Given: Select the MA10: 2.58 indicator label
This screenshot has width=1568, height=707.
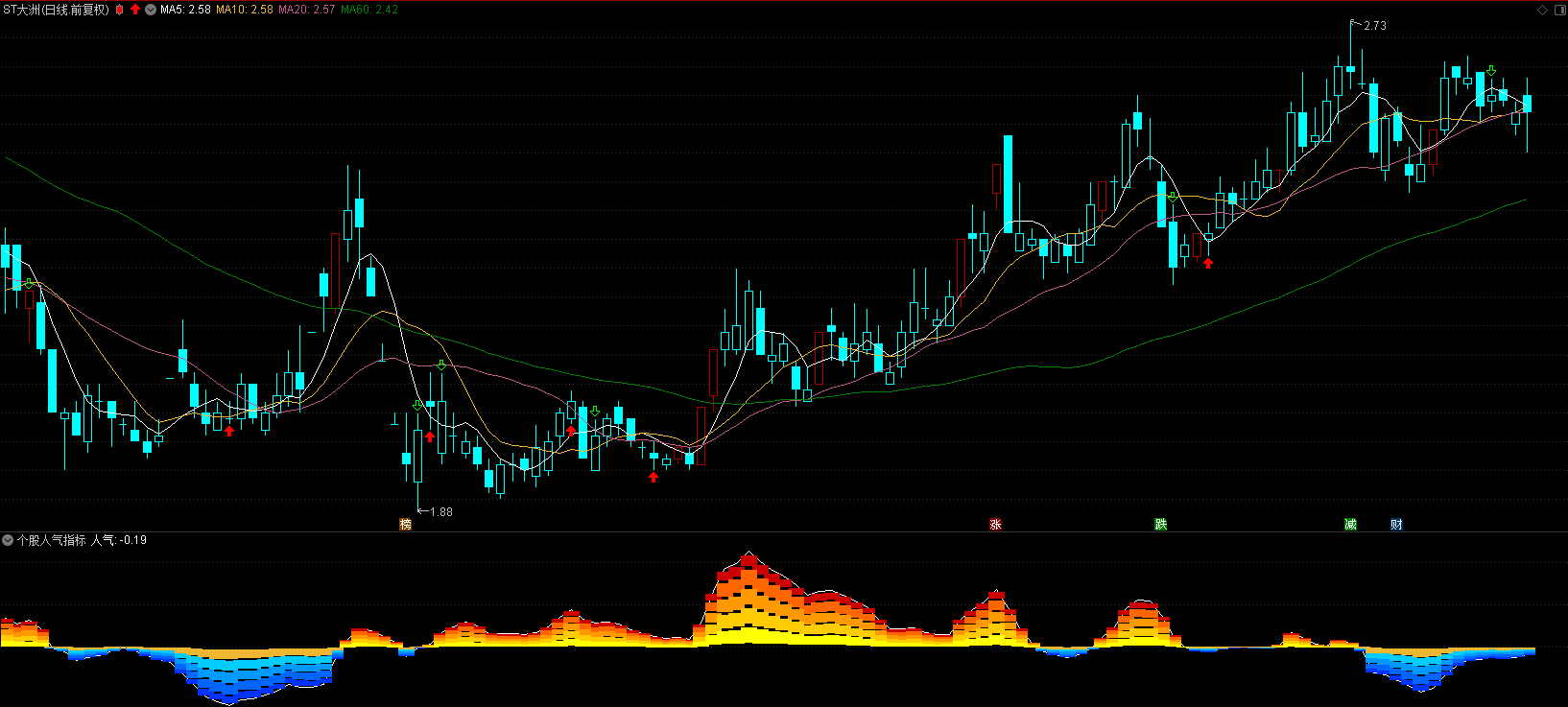Looking at the screenshot, I should [245, 10].
